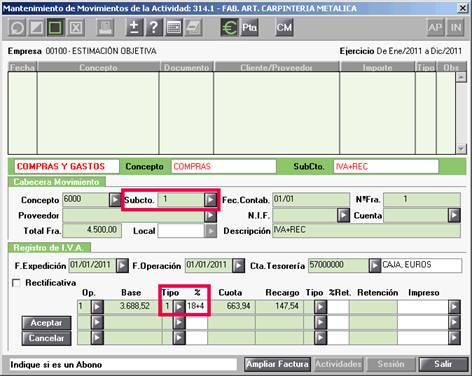The width and height of the screenshot is (472, 376).
Task: Click the Sesión button
Action: coord(391,364)
